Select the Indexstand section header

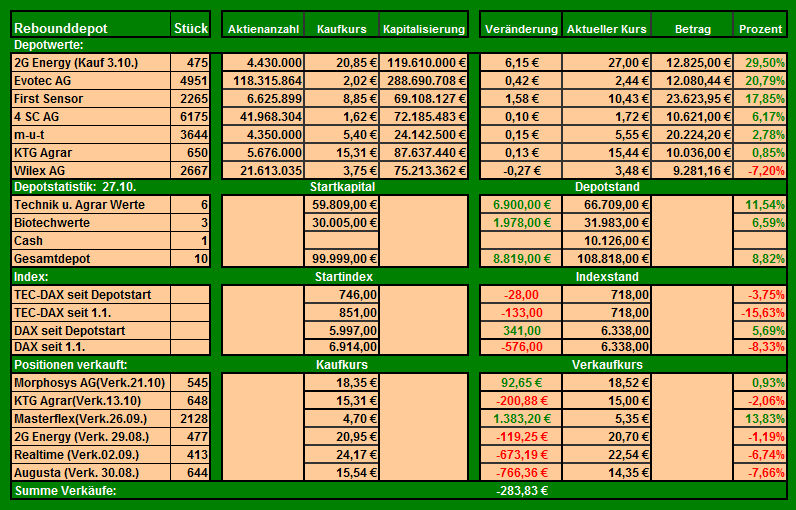tap(607, 277)
